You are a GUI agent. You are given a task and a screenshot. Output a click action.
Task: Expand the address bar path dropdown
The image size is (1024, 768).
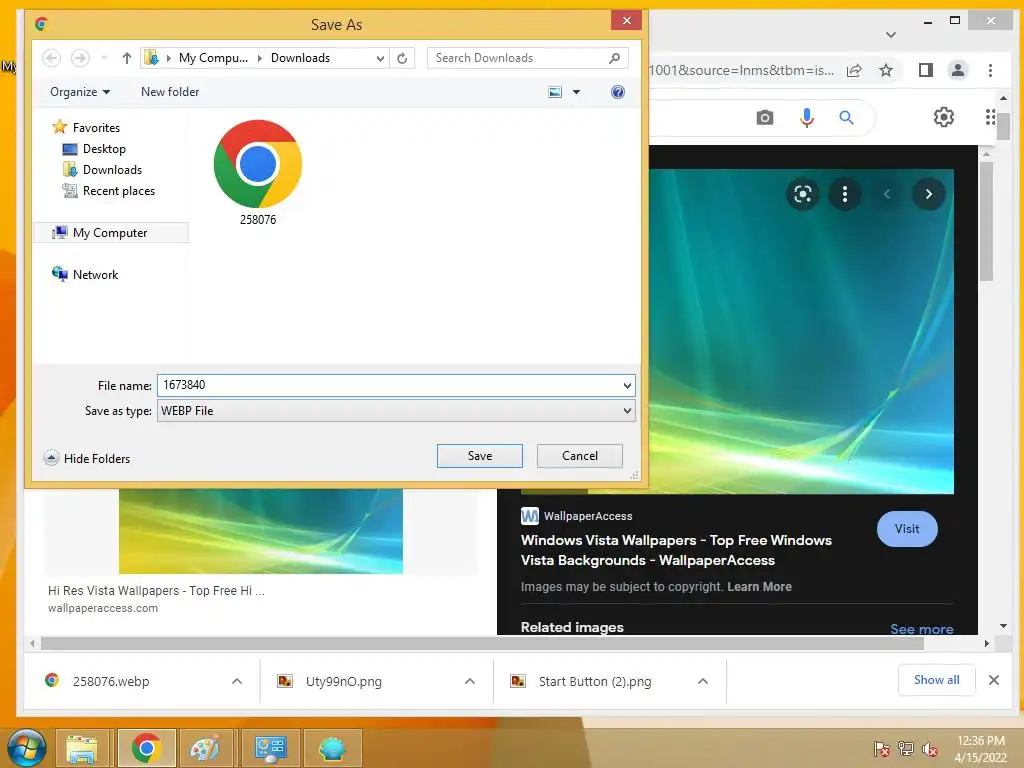(380, 58)
